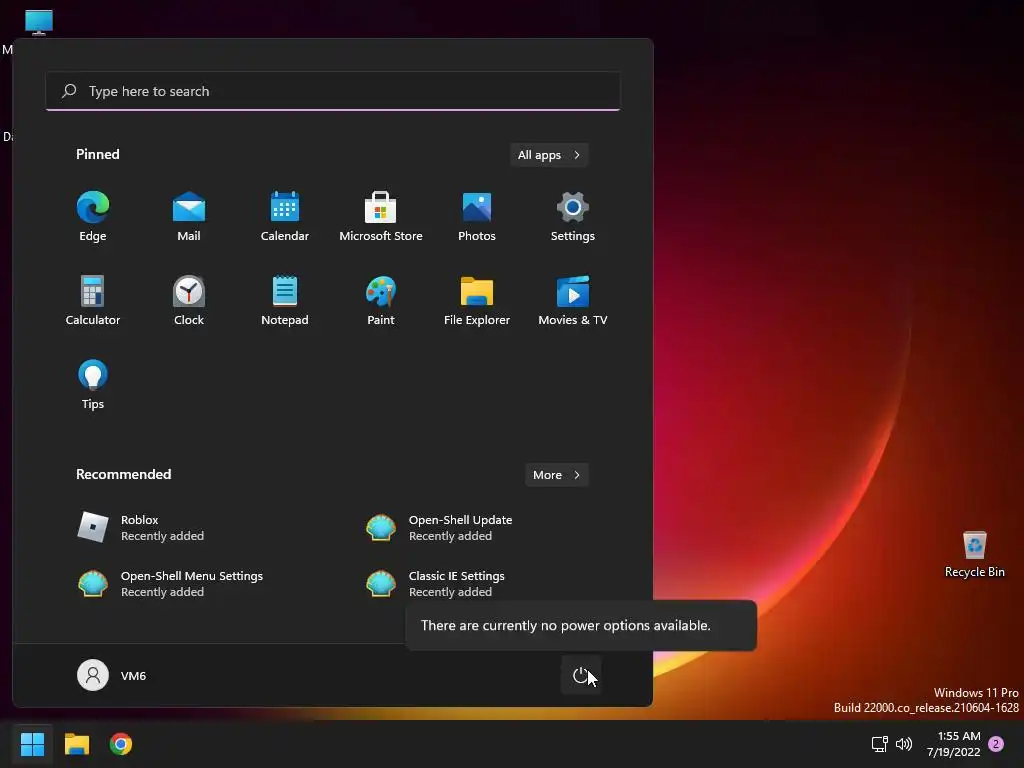Open pinned File Explorer in Start menu
Image resolution: width=1024 pixels, height=768 pixels.
477,300
